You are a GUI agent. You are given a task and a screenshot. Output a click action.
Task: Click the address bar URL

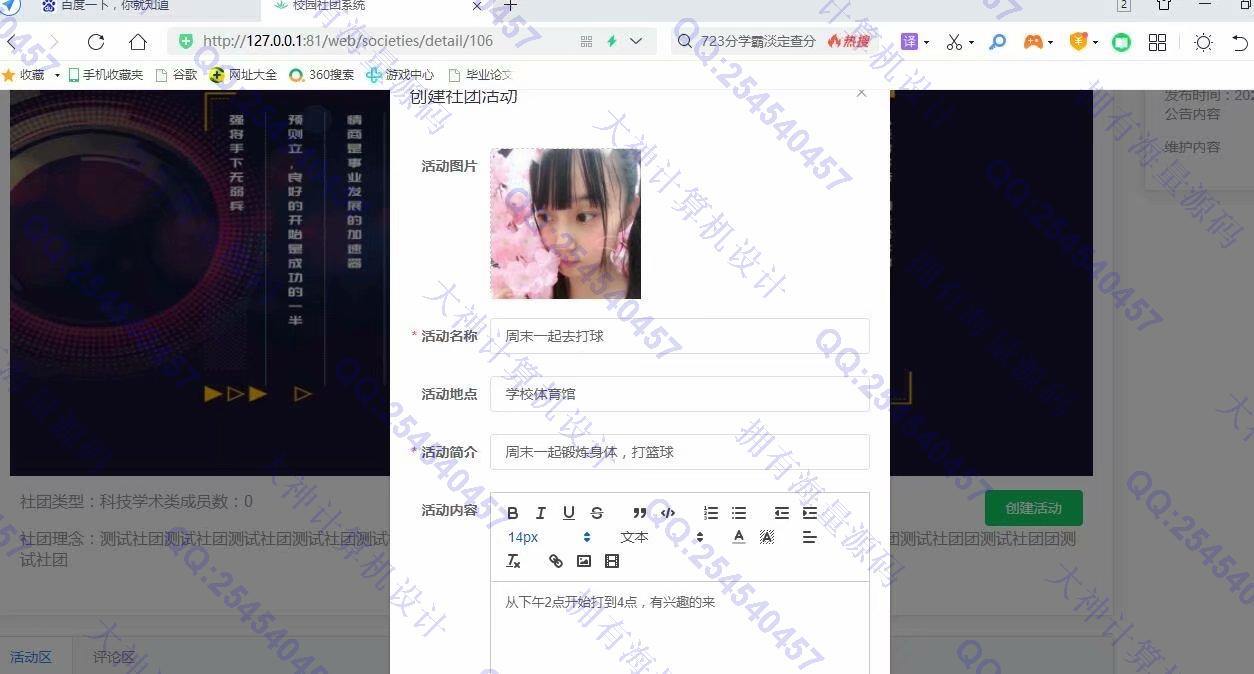click(348, 41)
